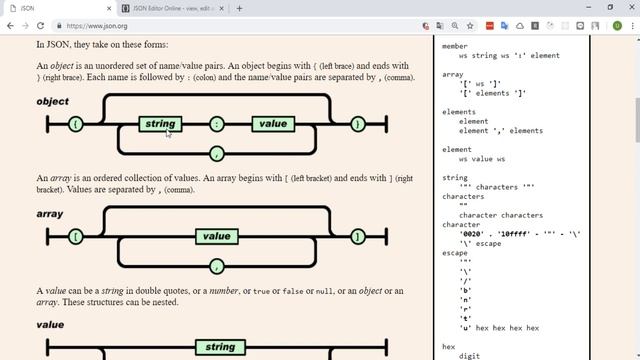Open the Google Translate extension
The image size is (640, 360).
click(x=504, y=26)
